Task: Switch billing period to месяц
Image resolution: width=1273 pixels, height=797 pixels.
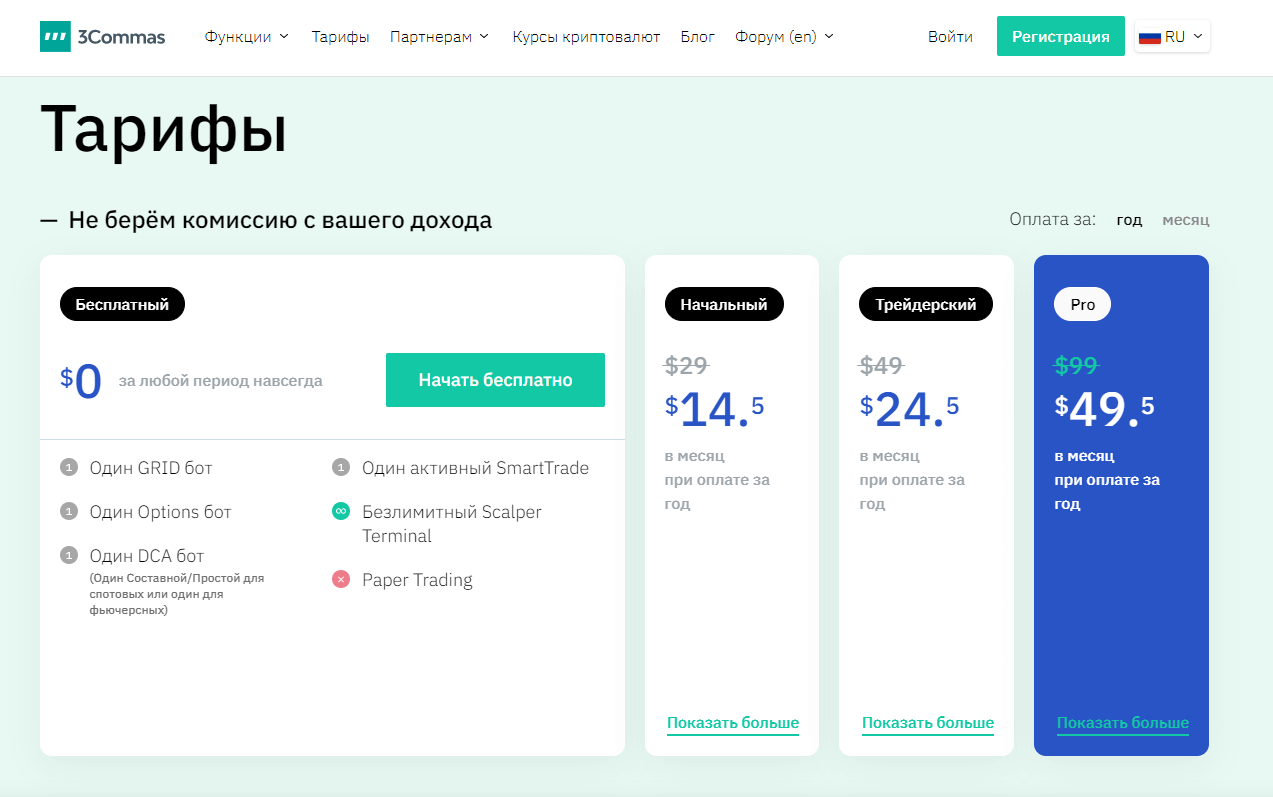Action: [1185, 220]
